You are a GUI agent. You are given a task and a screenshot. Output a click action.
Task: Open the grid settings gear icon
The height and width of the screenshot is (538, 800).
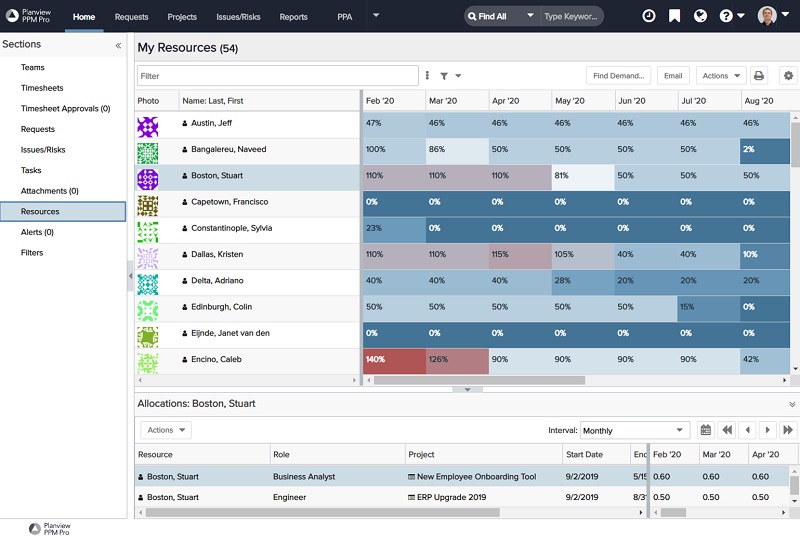(788, 76)
